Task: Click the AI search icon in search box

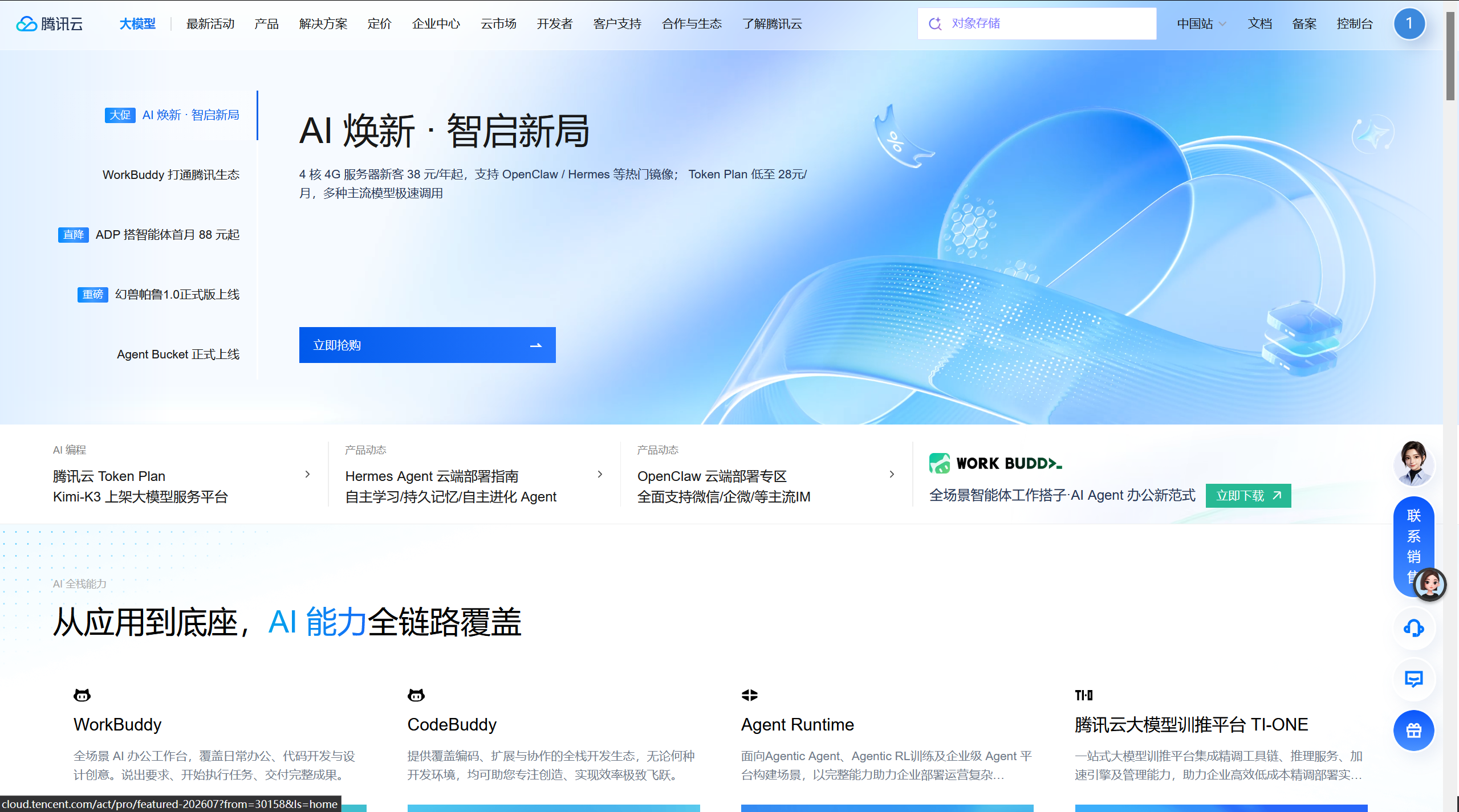Action: (x=935, y=23)
